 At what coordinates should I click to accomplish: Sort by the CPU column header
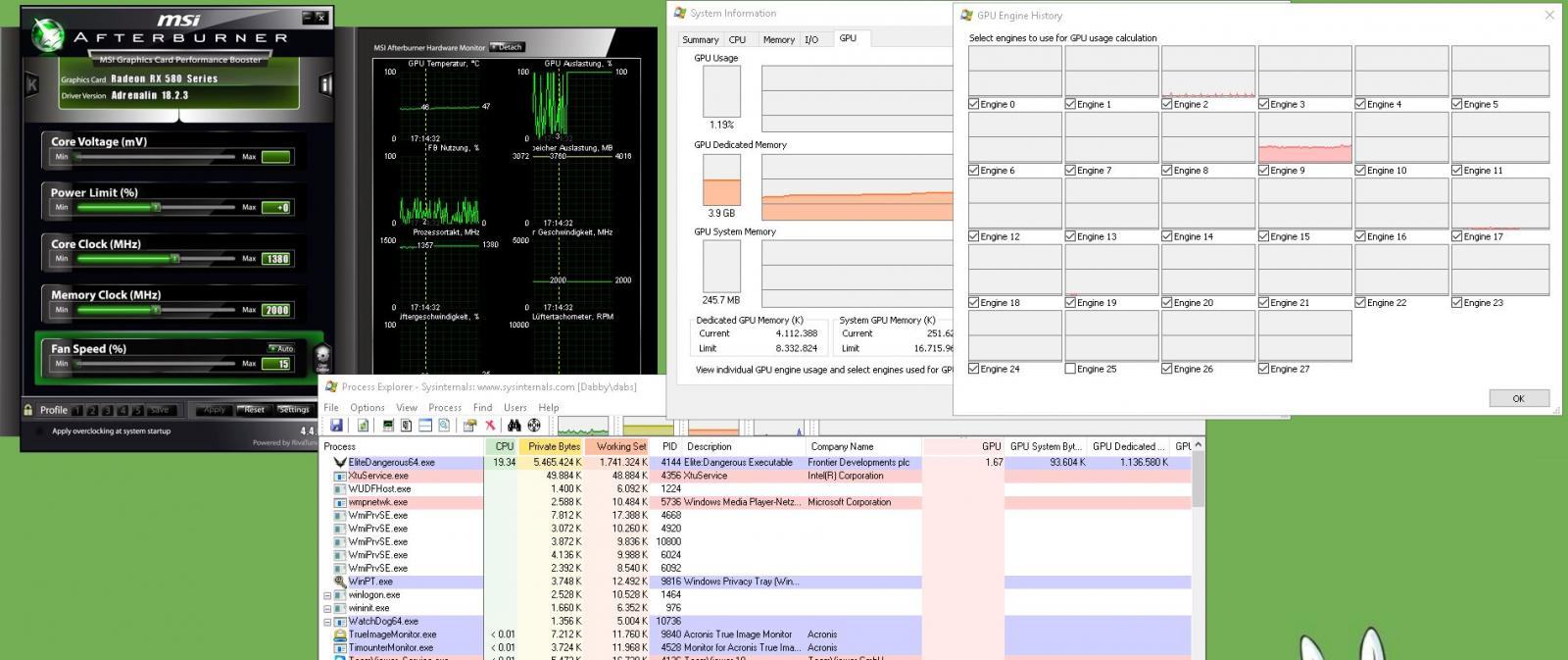click(502, 446)
